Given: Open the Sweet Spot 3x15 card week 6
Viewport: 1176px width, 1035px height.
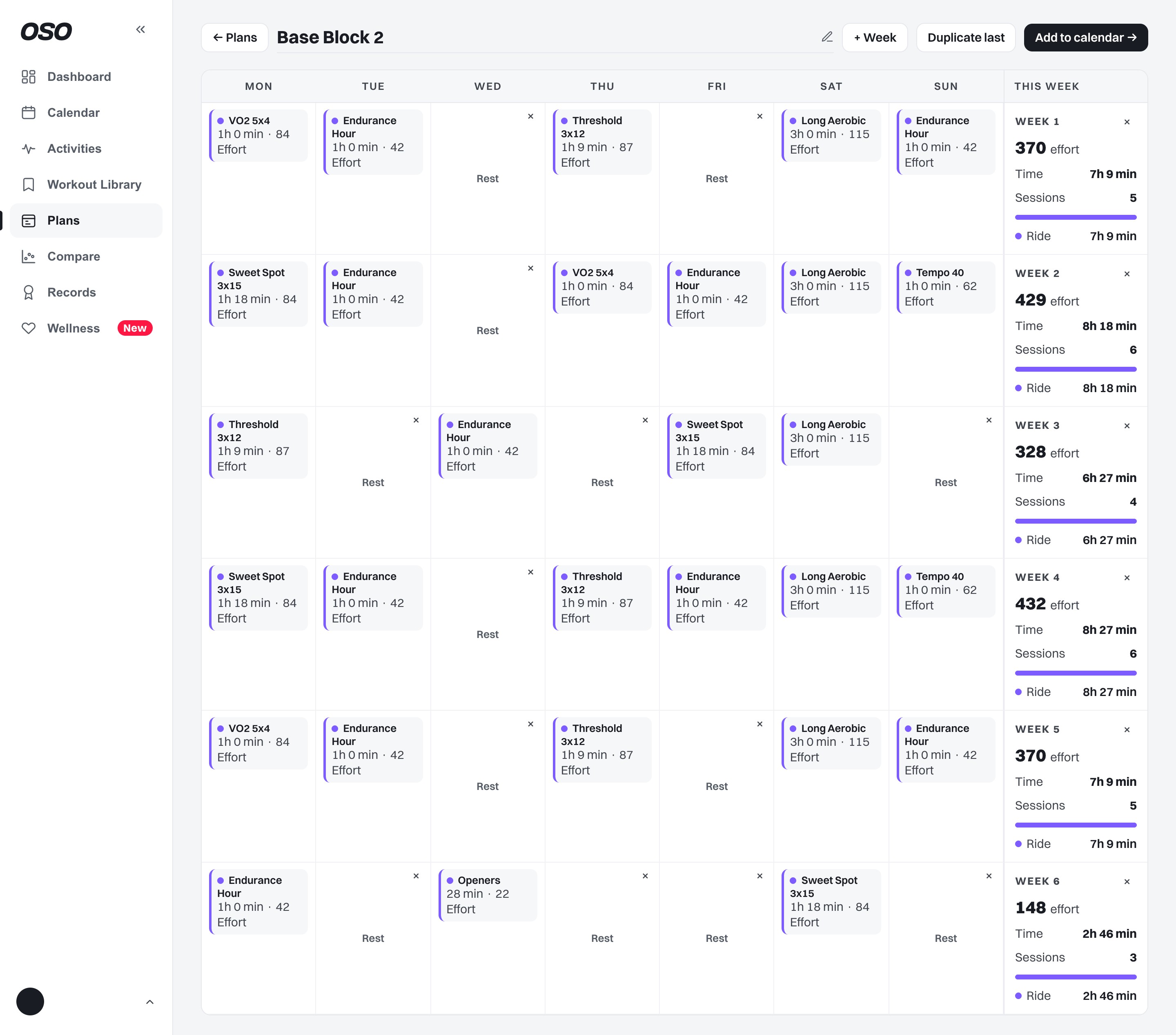Looking at the screenshot, I should (831, 901).
